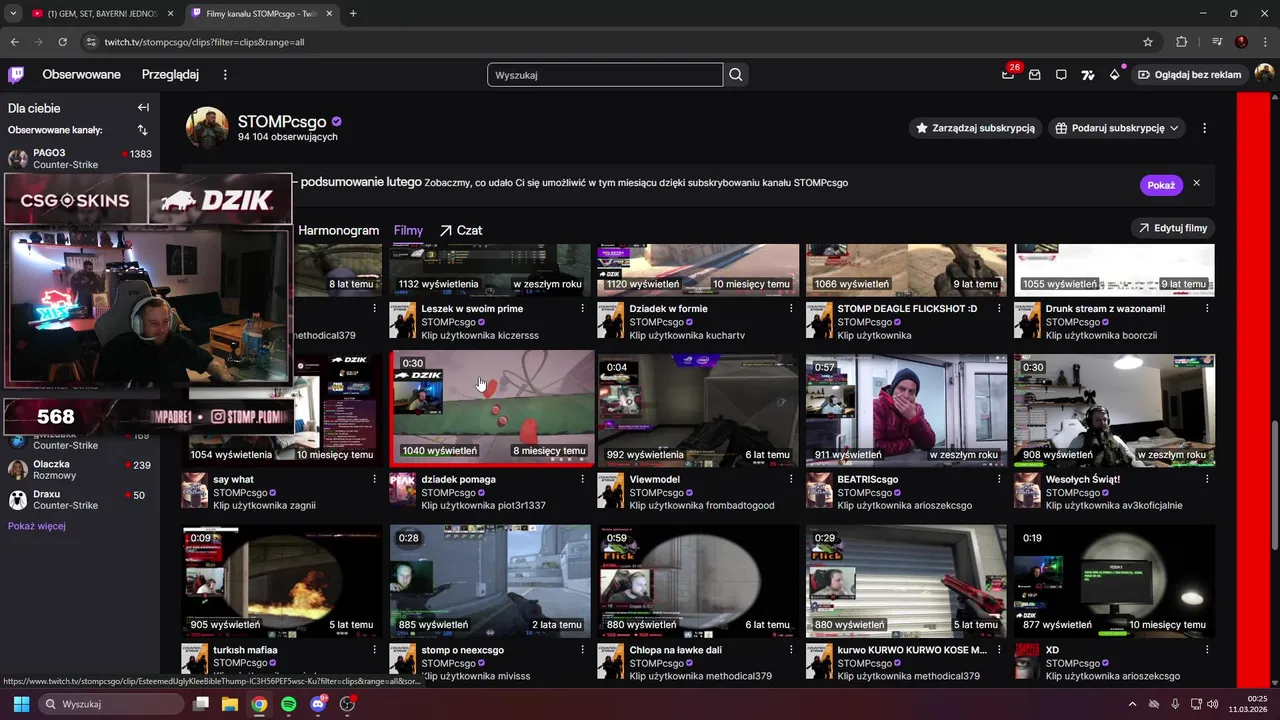The height and width of the screenshot is (720, 1280).
Task: Select the Filmy tab
Action: (408, 230)
